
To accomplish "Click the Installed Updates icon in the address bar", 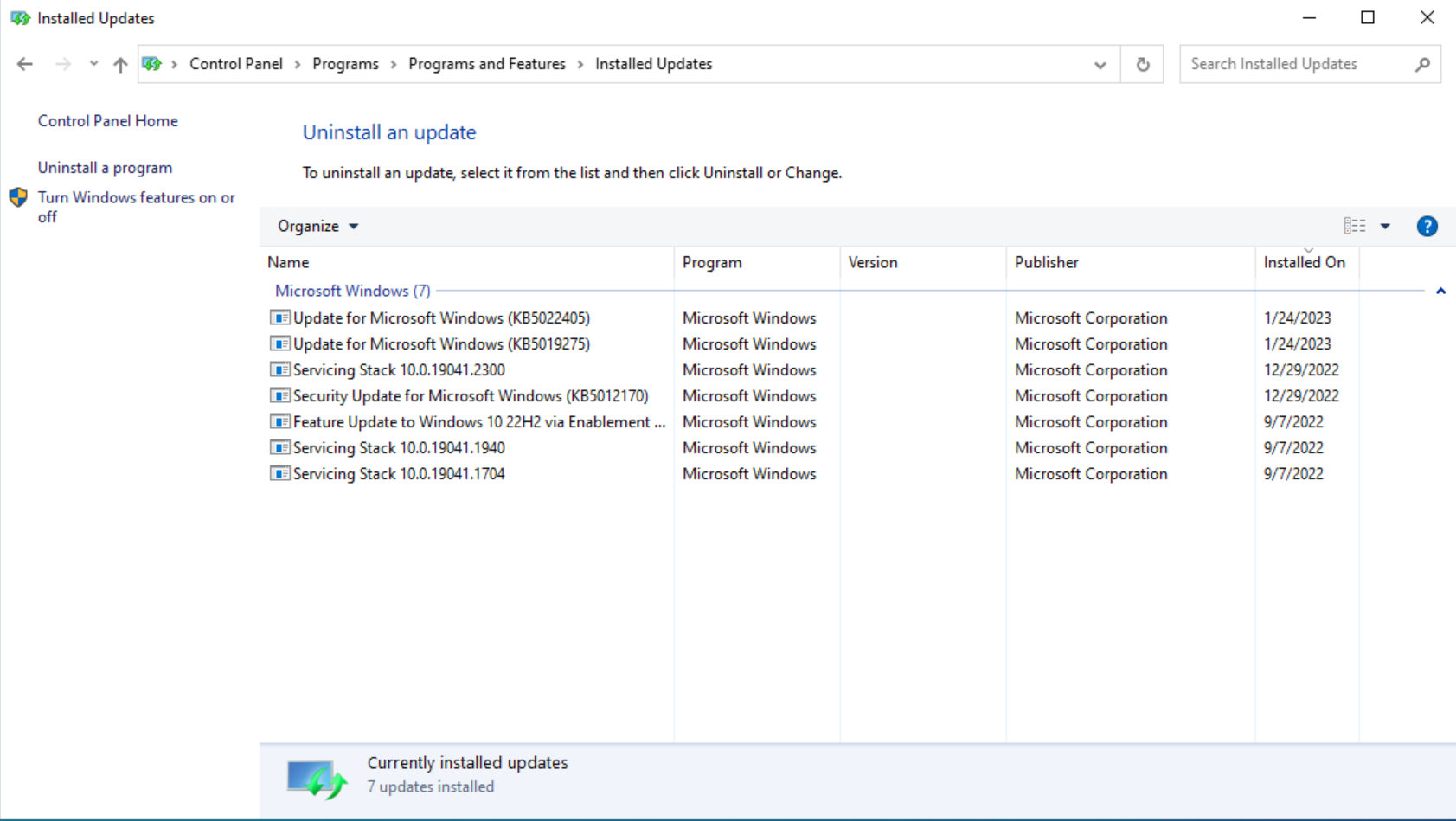I will 152,63.
